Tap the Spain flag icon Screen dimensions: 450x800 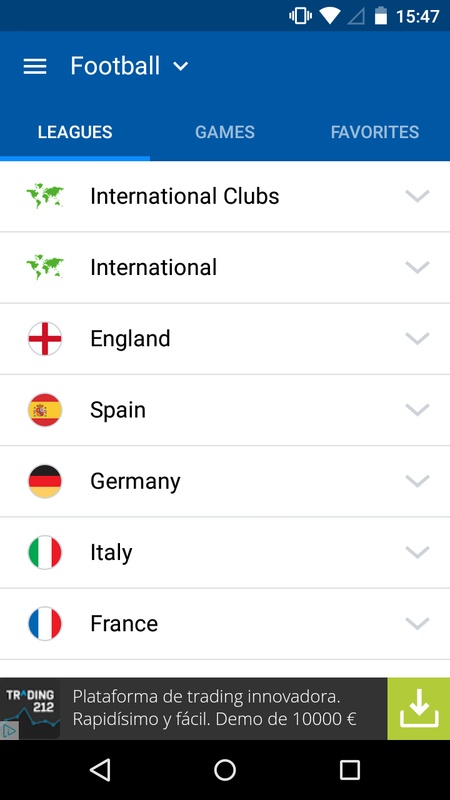coord(45,410)
